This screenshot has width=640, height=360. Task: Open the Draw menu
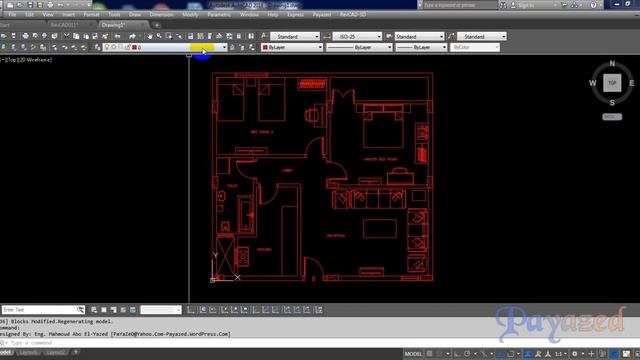tap(135, 14)
